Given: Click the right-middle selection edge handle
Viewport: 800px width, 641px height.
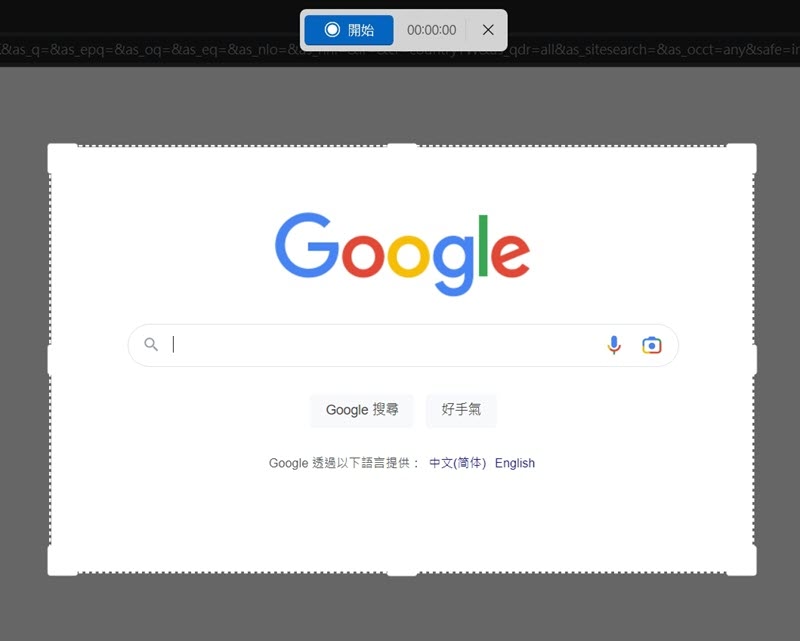Looking at the screenshot, I should coord(754,360).
